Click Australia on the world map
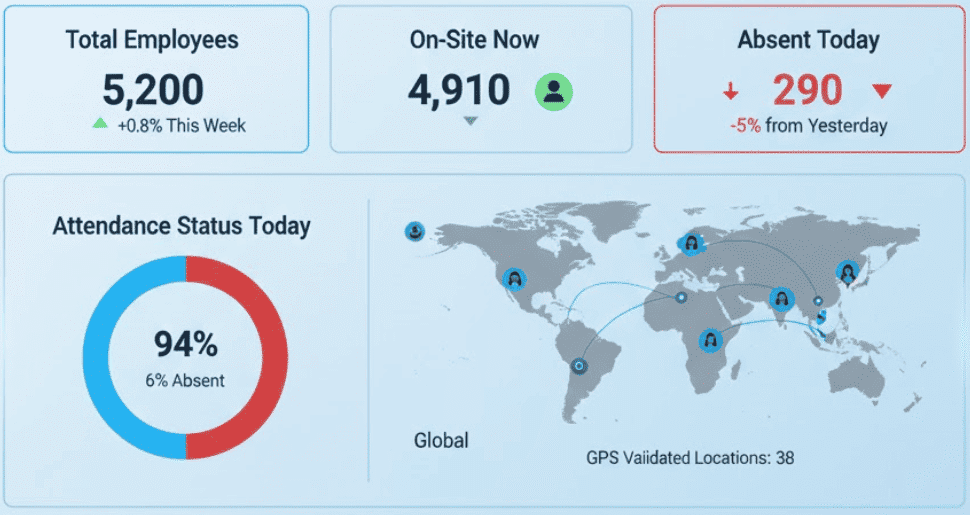The width and height of the screenshot is (970, 515). pyautogui.click(x=857, y=380)
